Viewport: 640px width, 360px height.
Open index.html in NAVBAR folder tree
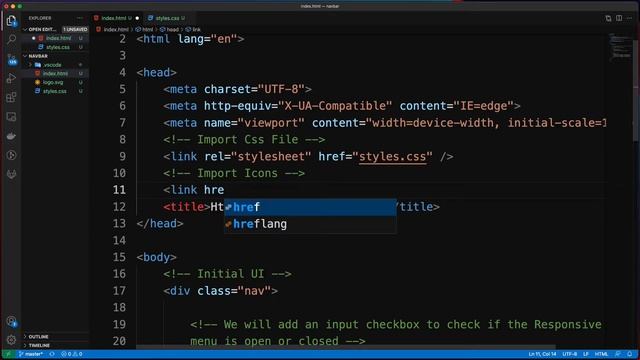(55, 73)
